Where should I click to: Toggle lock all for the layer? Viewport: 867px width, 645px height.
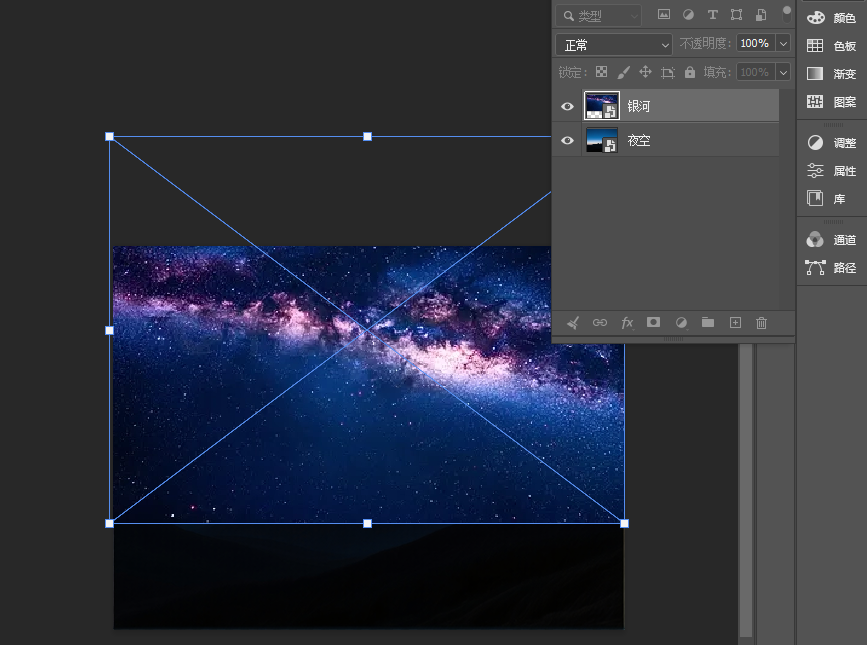click(690, 72)
